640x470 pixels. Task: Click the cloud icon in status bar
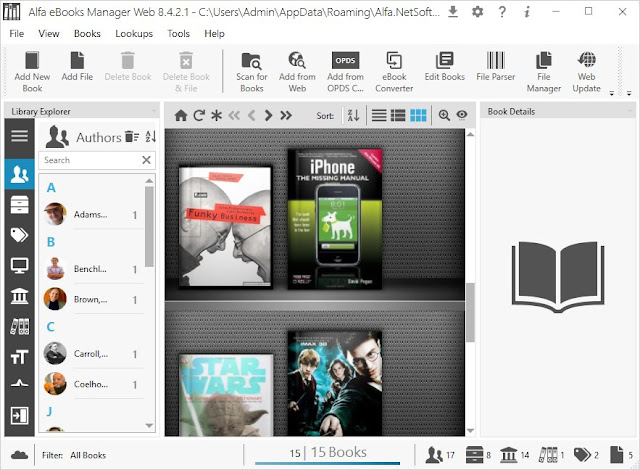coord(20,455)
